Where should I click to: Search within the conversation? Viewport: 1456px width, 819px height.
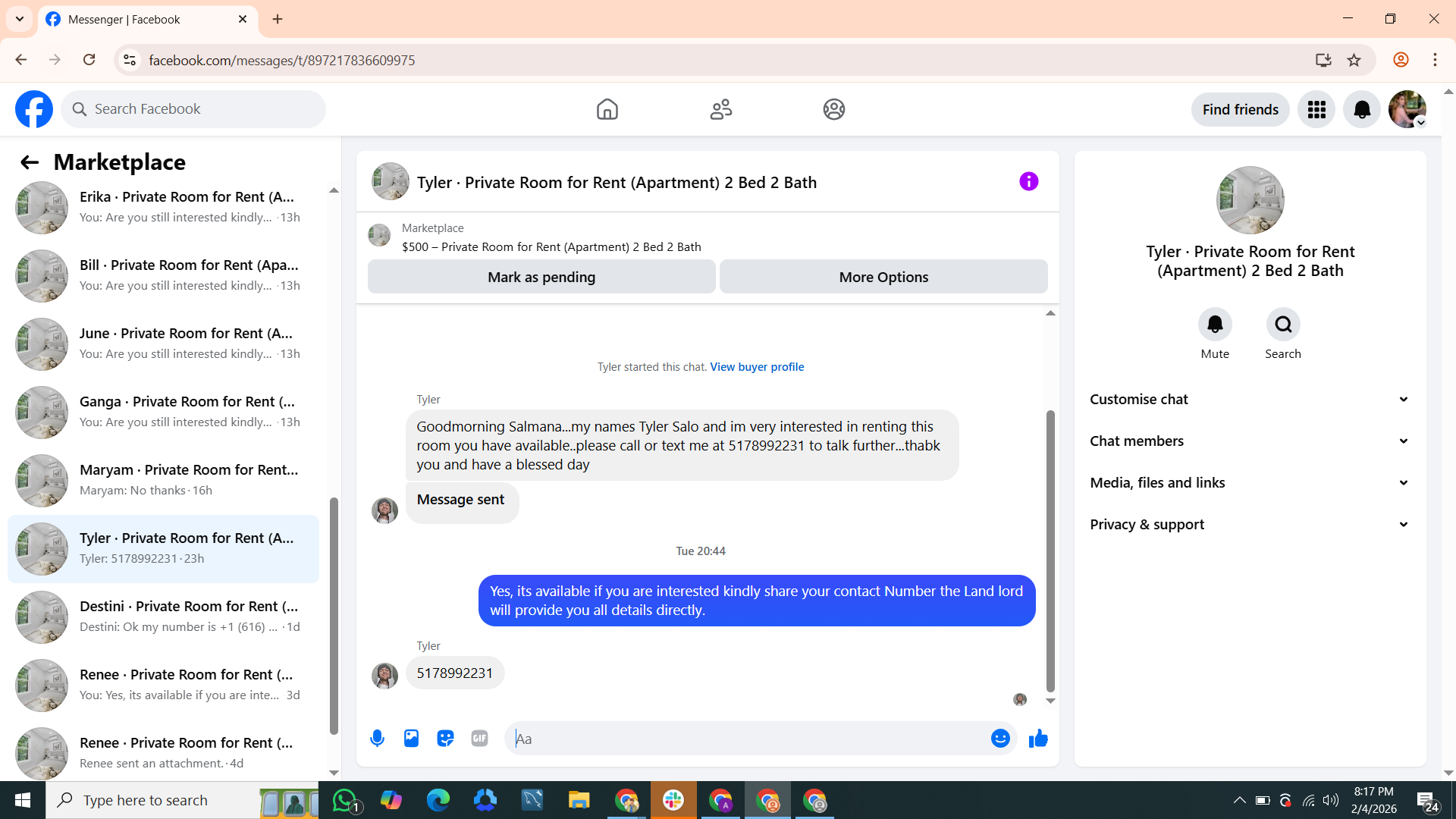1283,325
